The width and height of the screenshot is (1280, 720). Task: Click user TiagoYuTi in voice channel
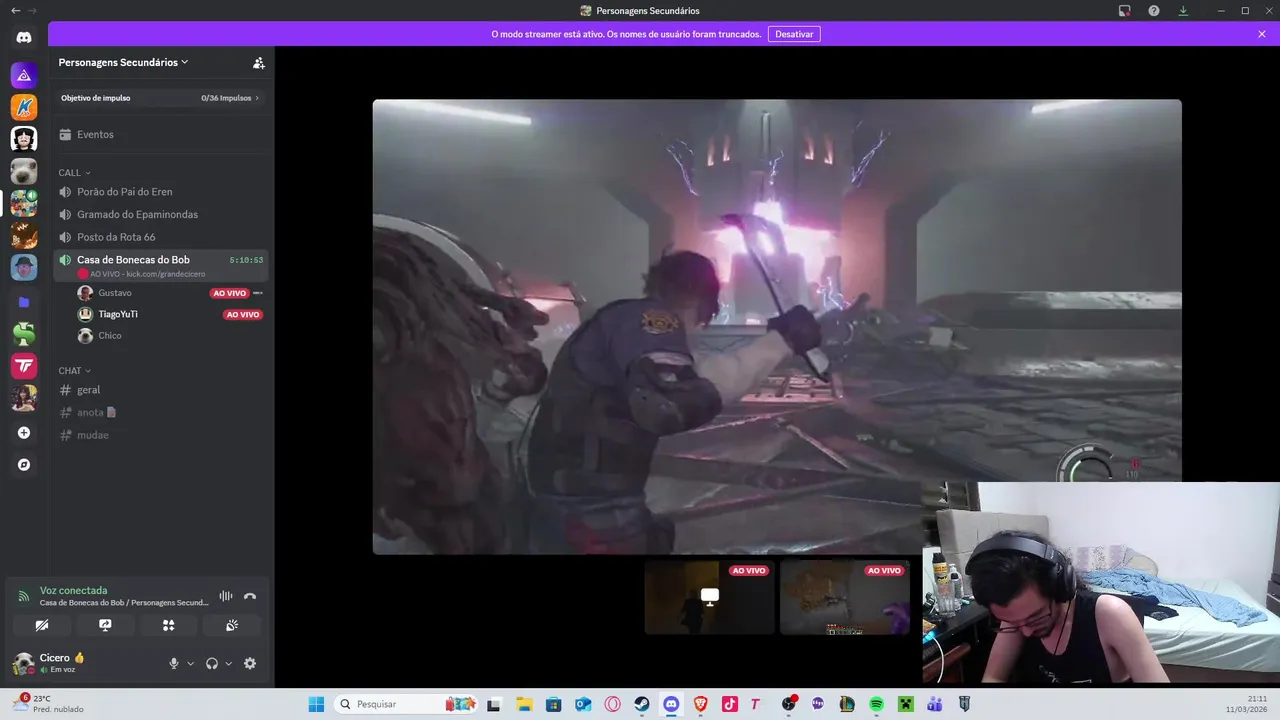(118, 314)
